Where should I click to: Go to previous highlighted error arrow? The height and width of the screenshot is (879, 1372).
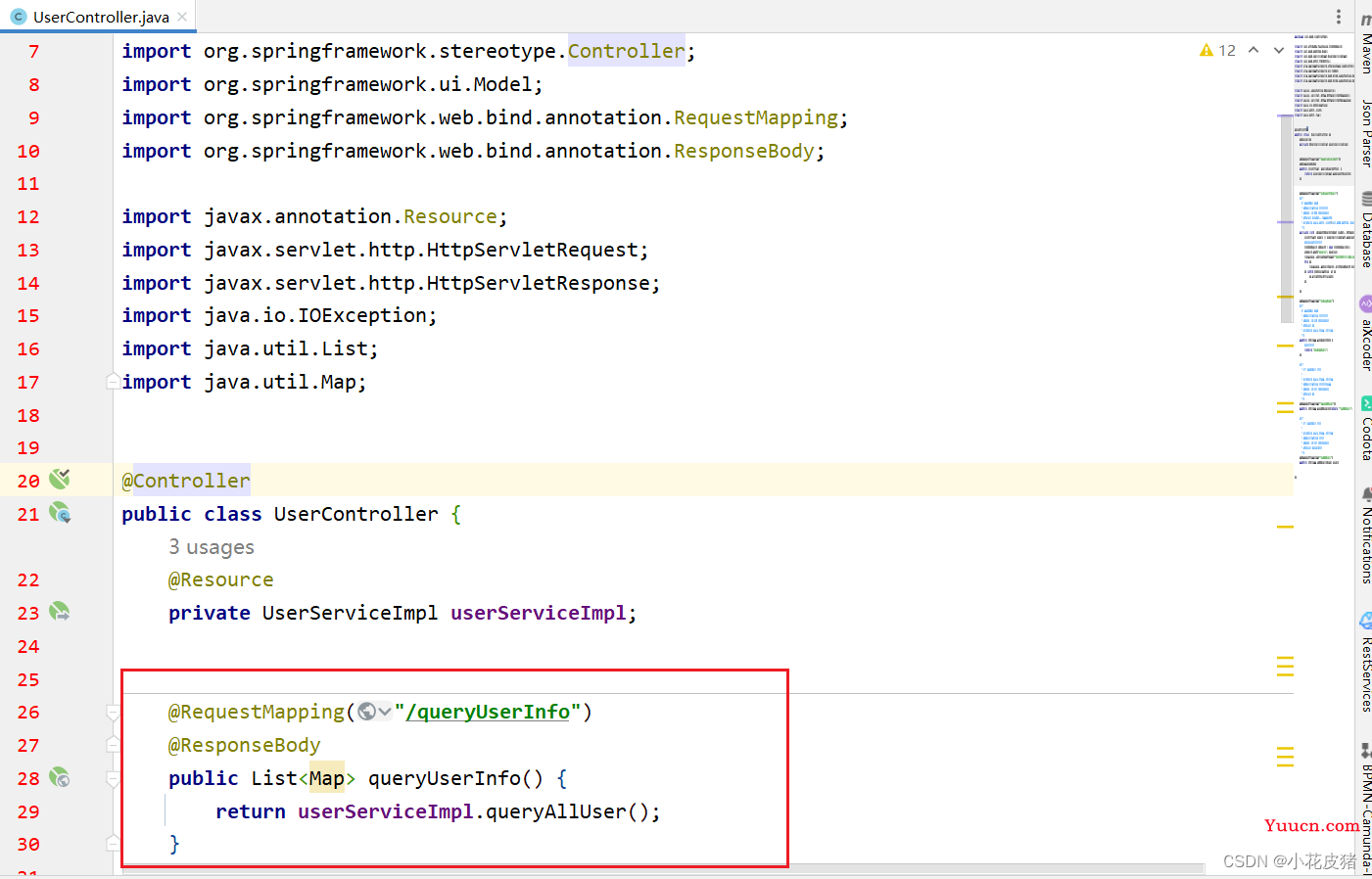click(x=1254, y=50)
